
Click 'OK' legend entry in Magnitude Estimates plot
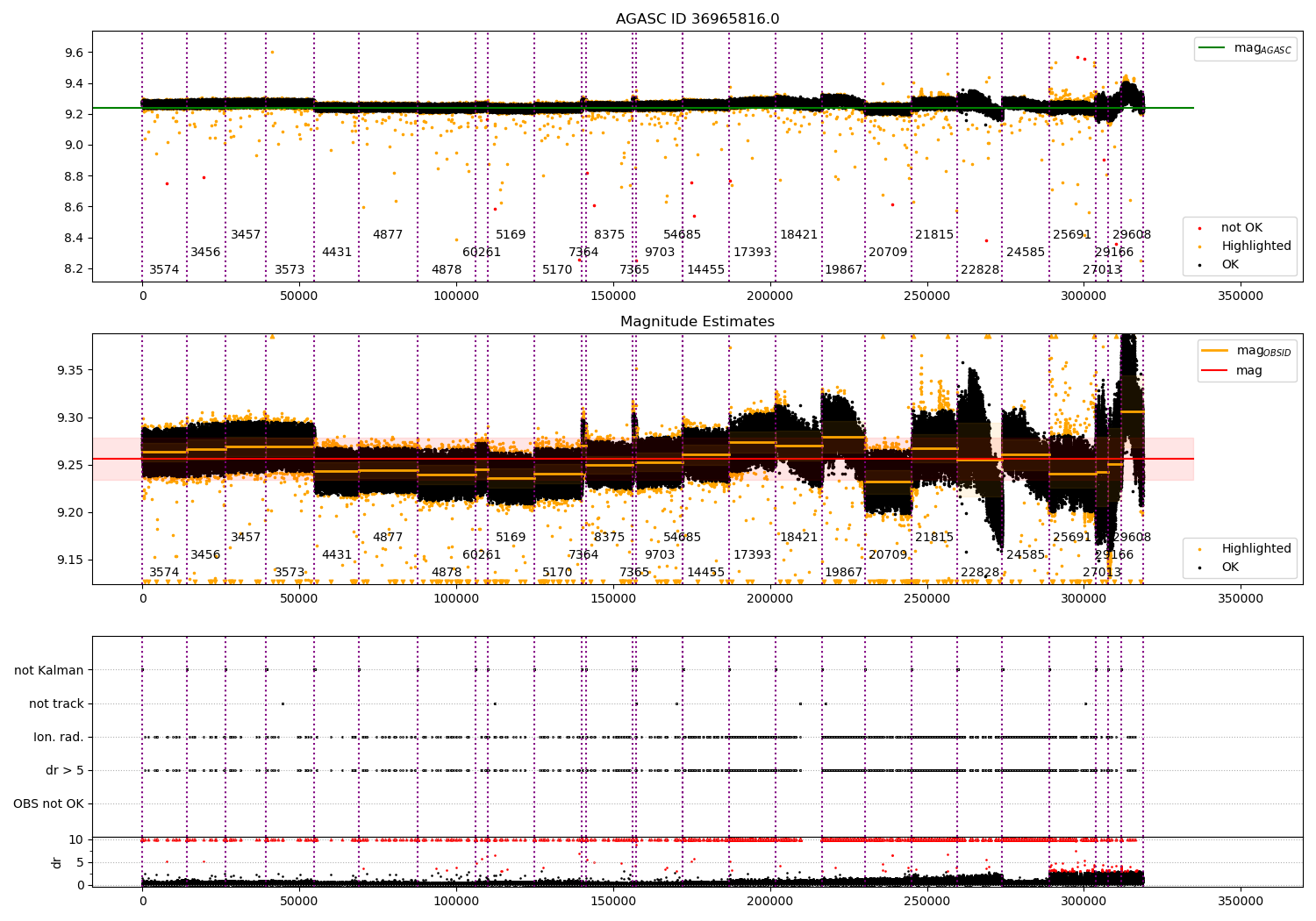pos(1230,568)
